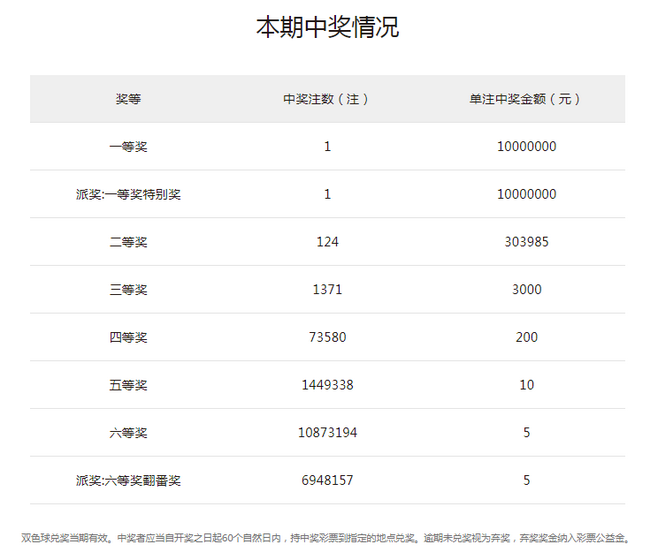650x552 pixels.
Task: Select the 3000 prize amount for 三等奖
Action: click(x=526, y=290)
